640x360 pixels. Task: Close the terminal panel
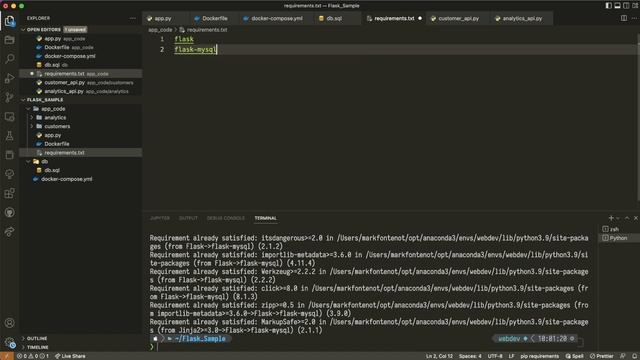636,218
